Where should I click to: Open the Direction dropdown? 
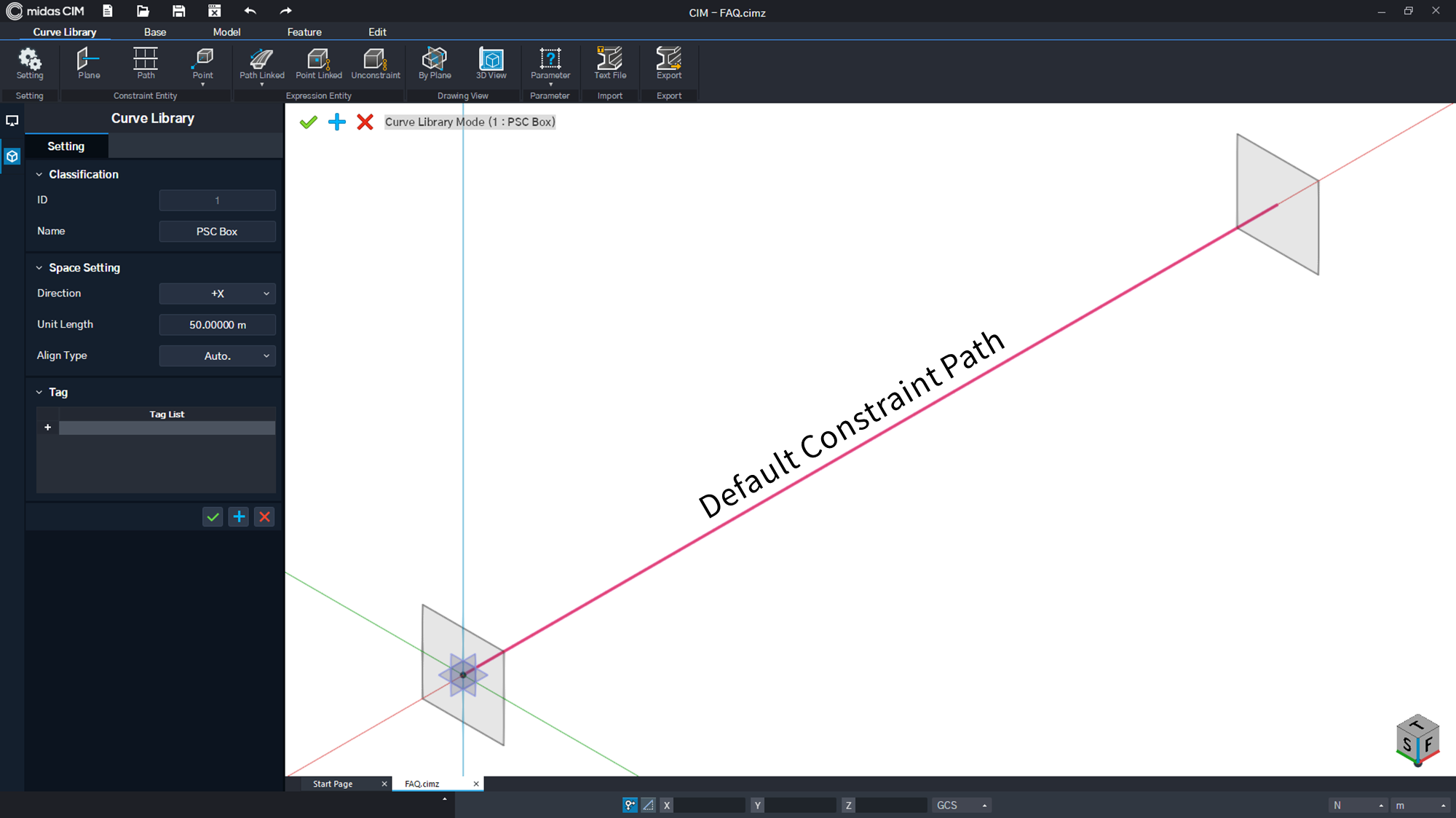(x=217, y=294)
